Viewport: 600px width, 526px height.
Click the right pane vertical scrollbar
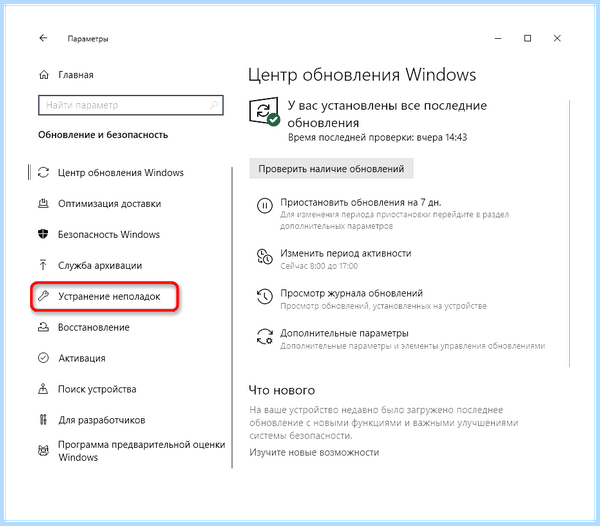click(569, 233)
